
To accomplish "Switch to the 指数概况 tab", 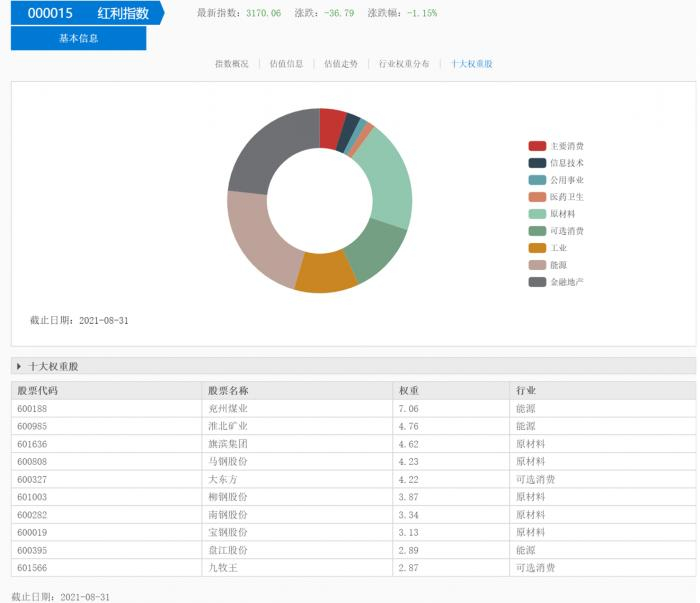I will 231,64.
